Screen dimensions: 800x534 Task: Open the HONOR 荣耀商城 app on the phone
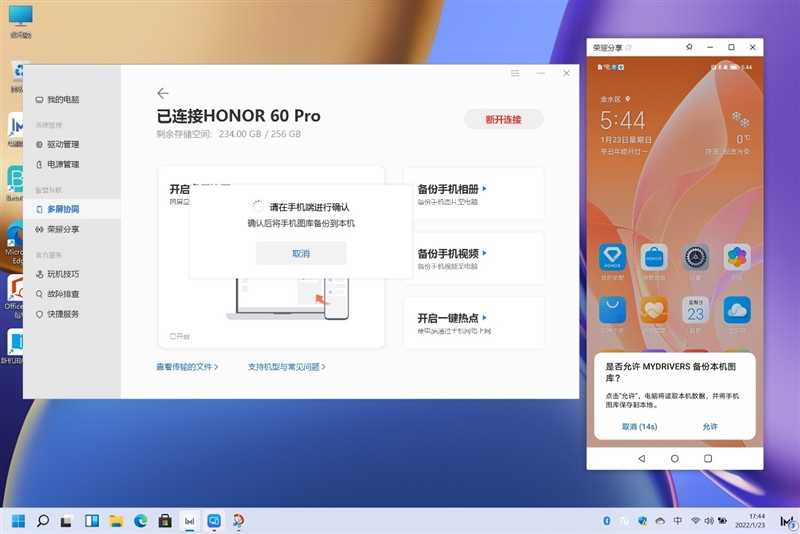point(654,258)
